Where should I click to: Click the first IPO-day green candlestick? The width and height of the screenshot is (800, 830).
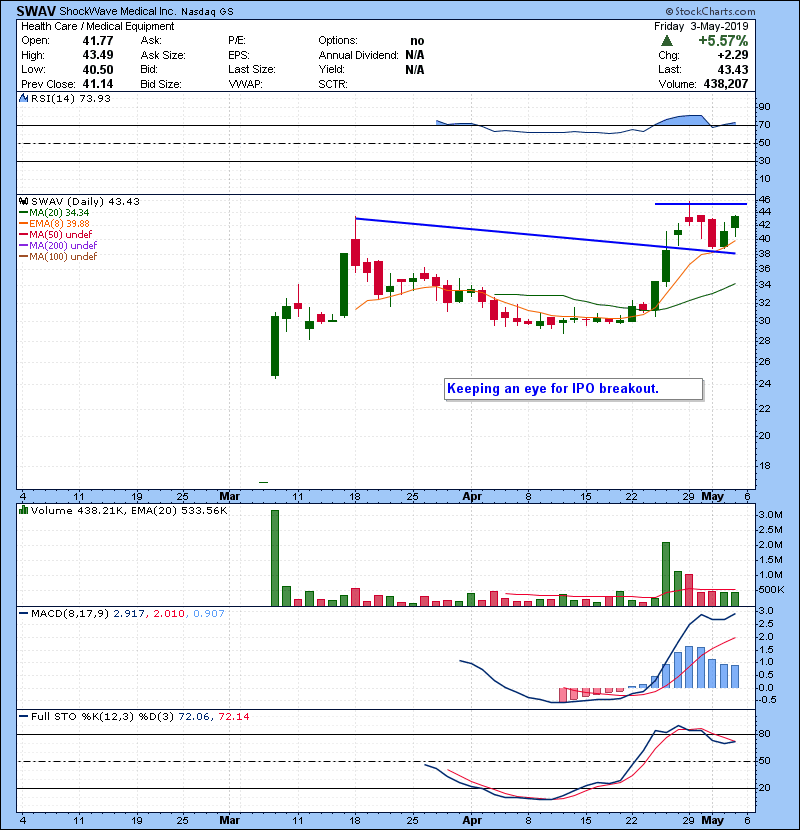click(275, 346)
